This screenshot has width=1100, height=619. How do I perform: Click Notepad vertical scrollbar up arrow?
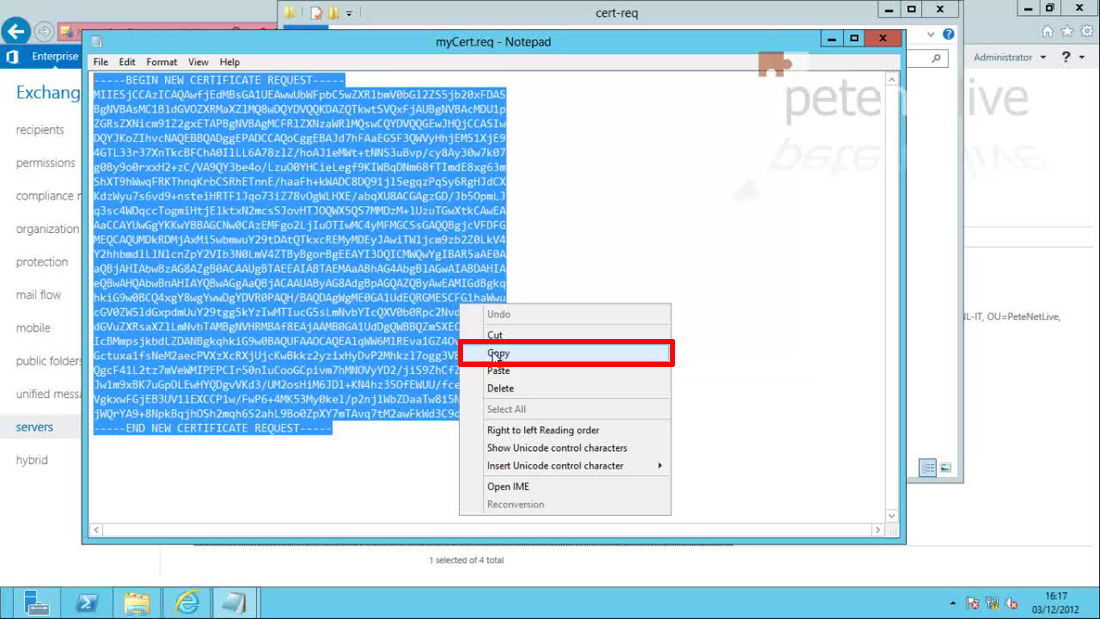tap(892, 80)
